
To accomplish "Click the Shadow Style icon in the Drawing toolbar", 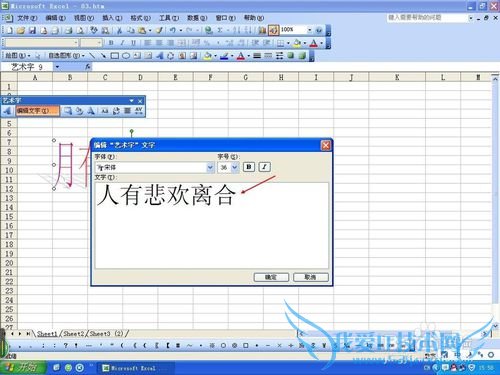I will click(x=291, y=56).
